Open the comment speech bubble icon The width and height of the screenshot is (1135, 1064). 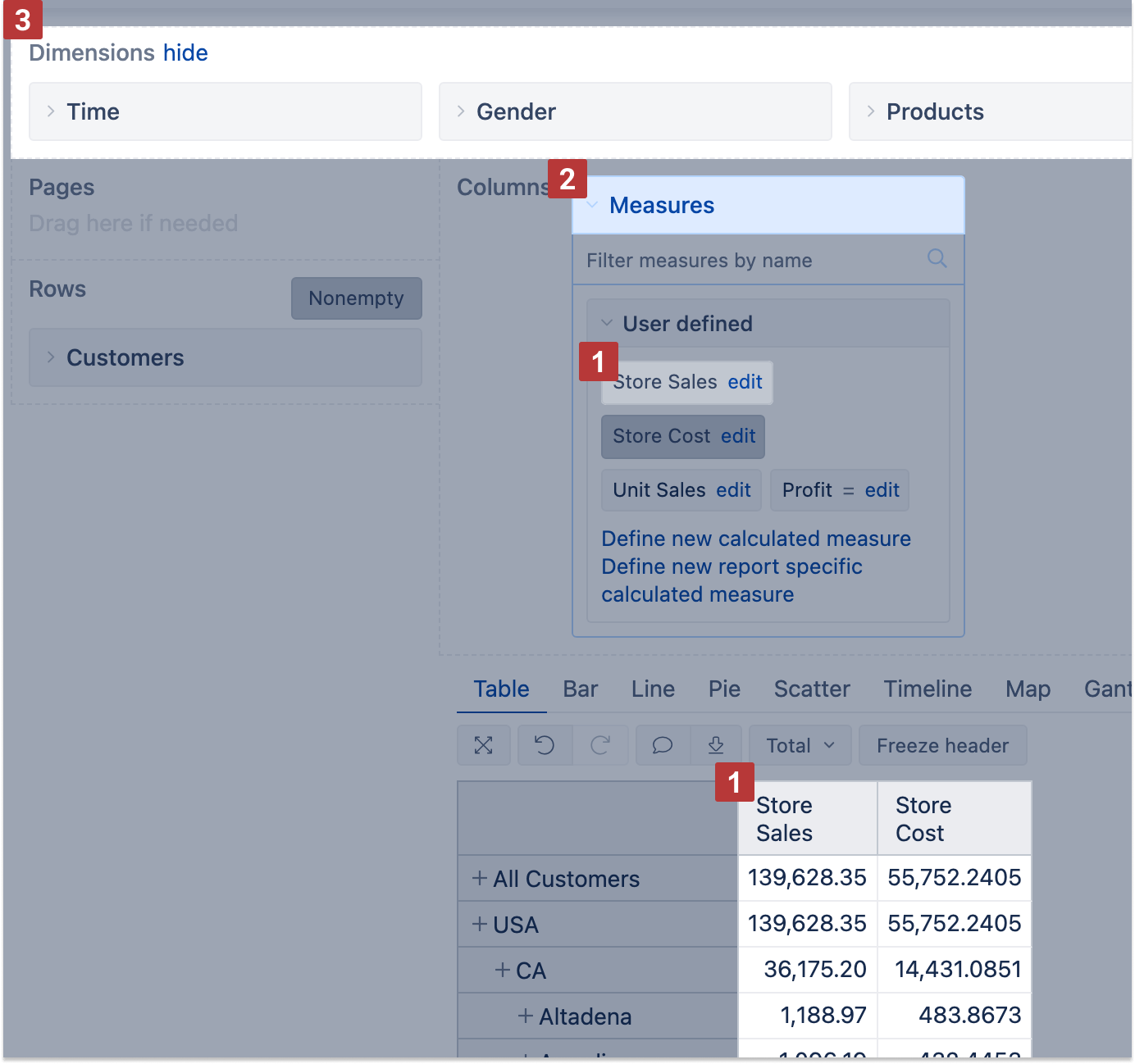click(663, 745)
